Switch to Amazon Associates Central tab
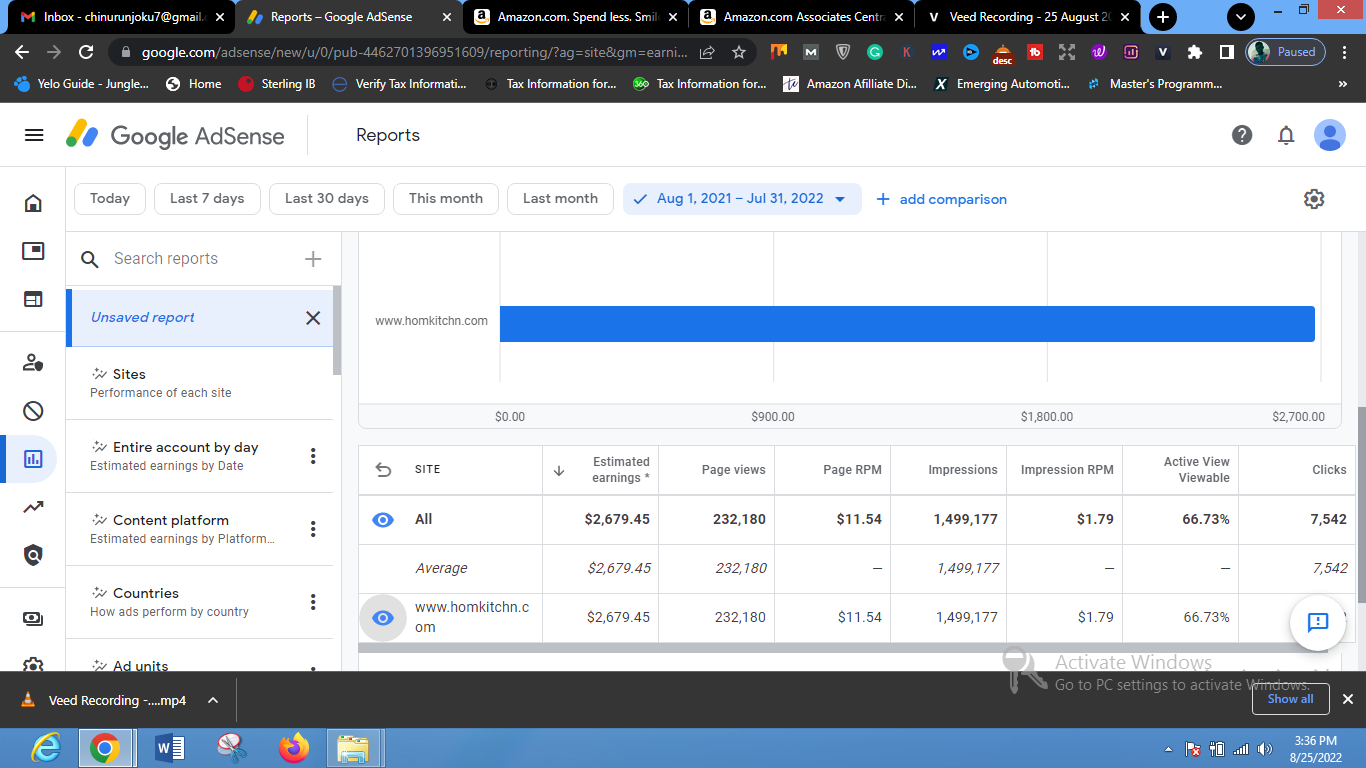The image size is (1366, 768). tap(801, 17)
